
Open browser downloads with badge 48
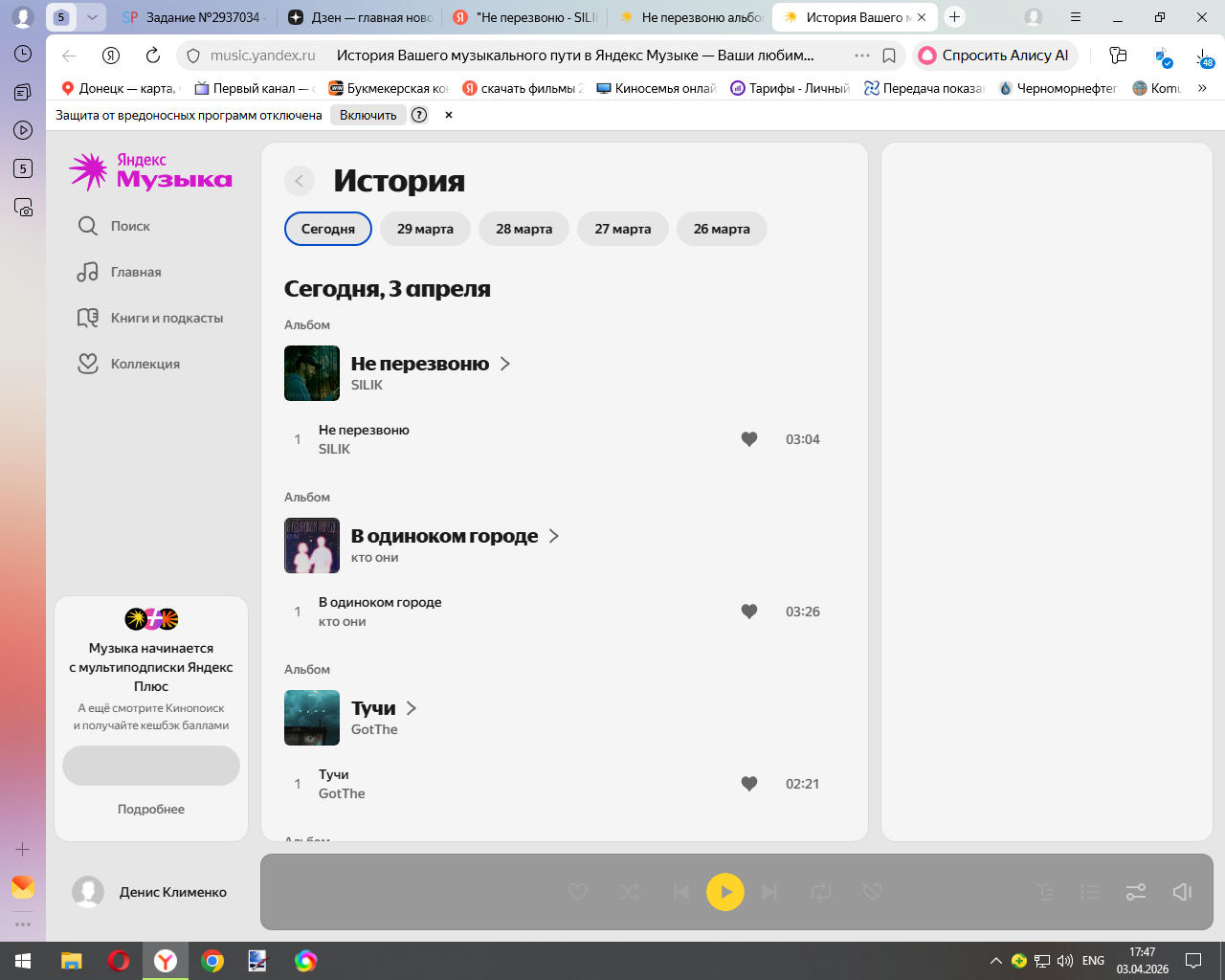(1204, 56)
